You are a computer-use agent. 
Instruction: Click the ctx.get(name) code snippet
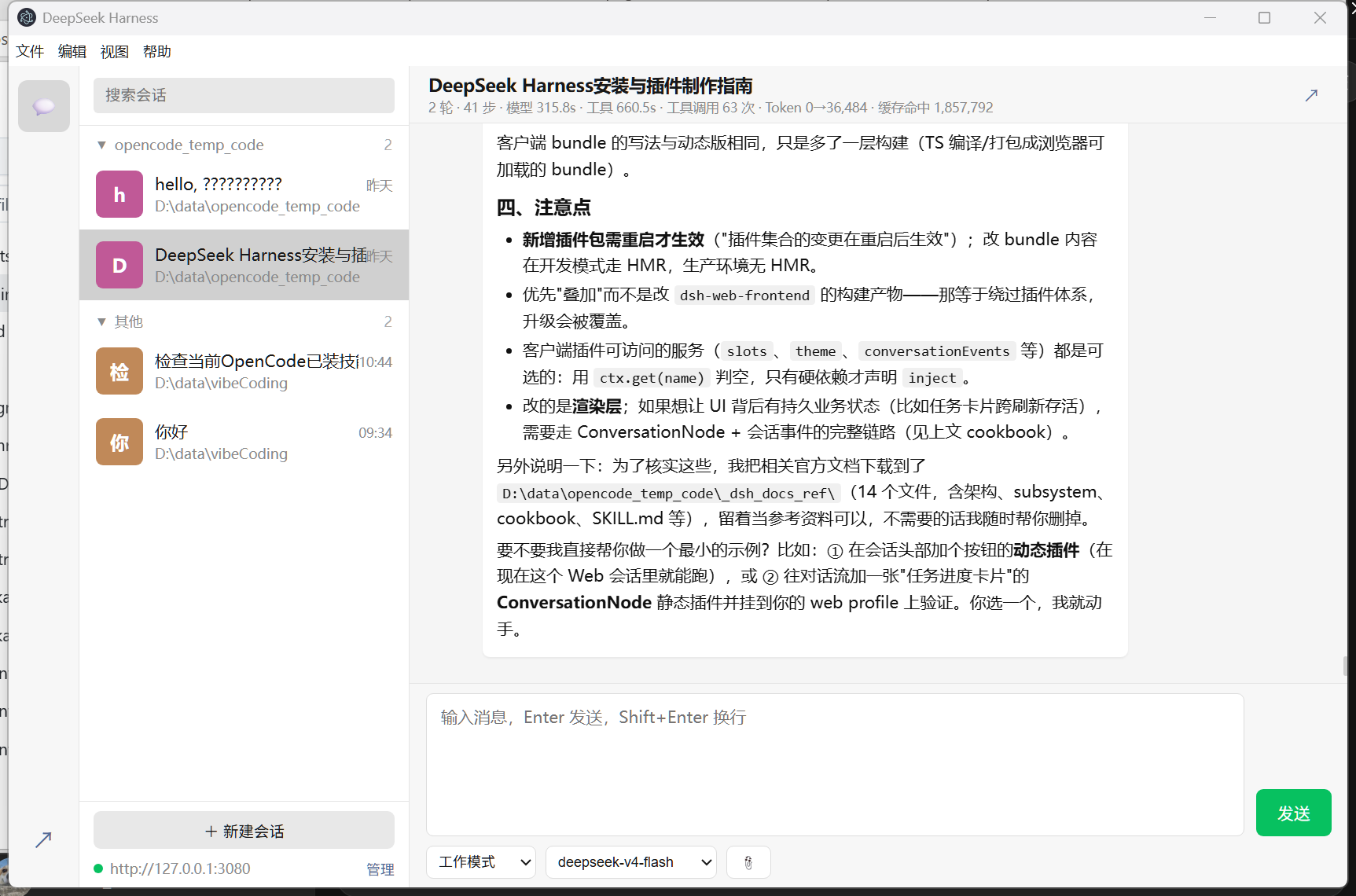point(652,378)
